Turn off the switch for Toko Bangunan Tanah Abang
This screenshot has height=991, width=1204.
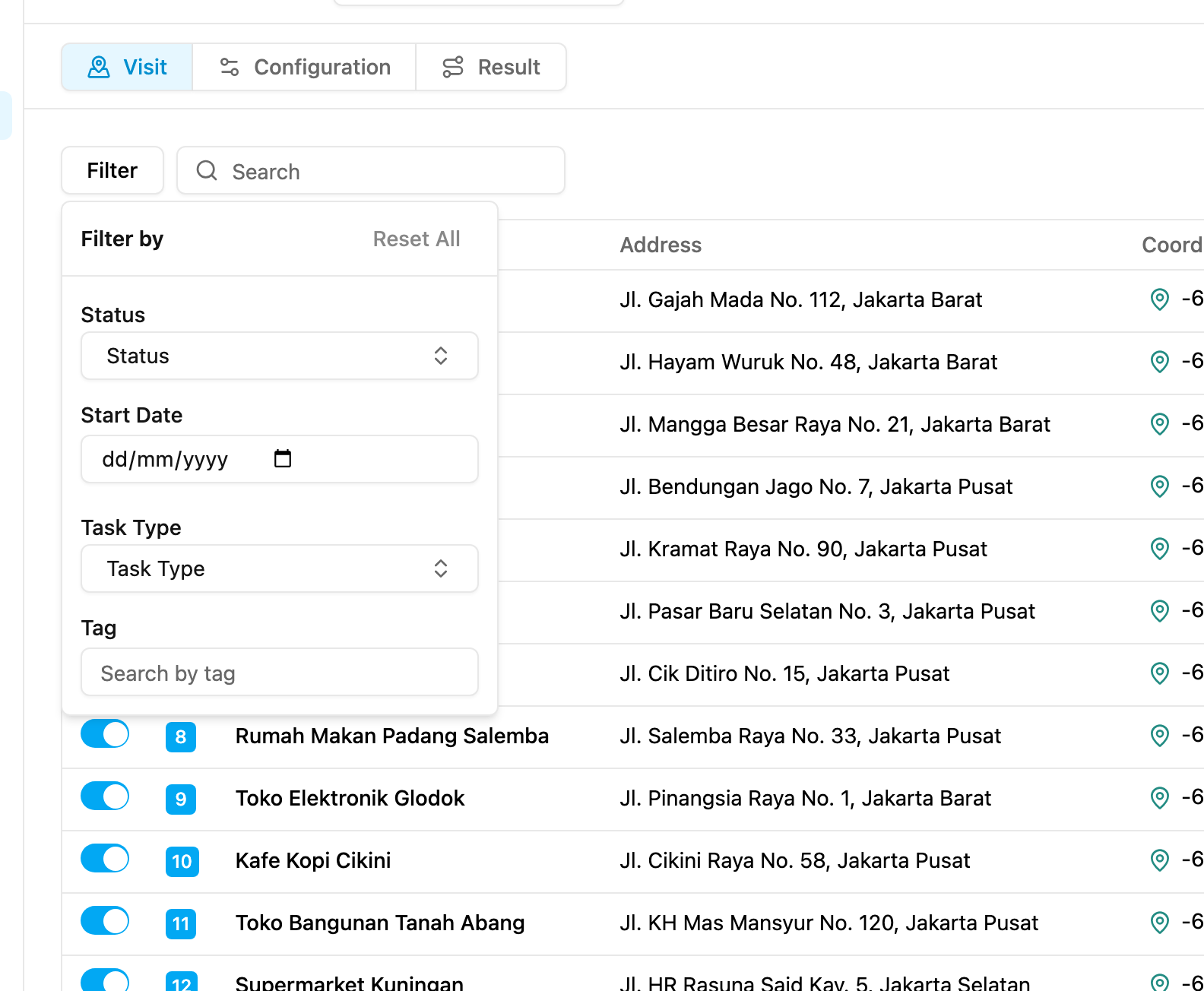[x=105, y=921]
